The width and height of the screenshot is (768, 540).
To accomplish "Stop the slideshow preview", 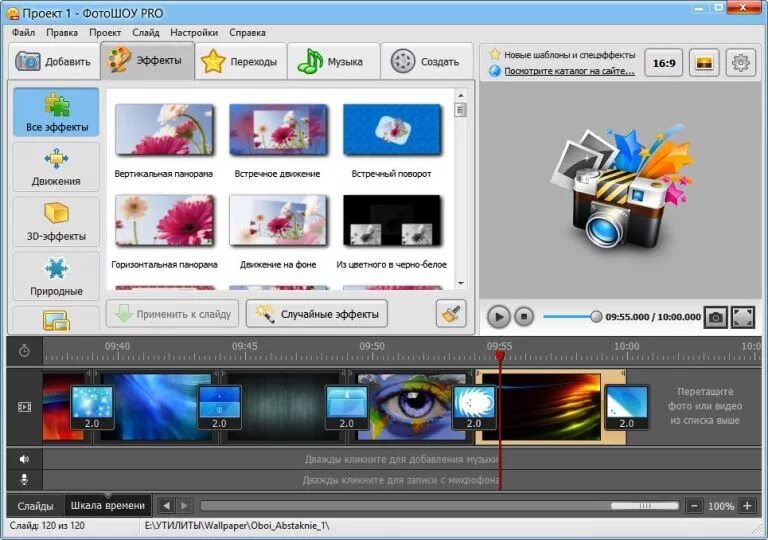I will pos(524,317).
